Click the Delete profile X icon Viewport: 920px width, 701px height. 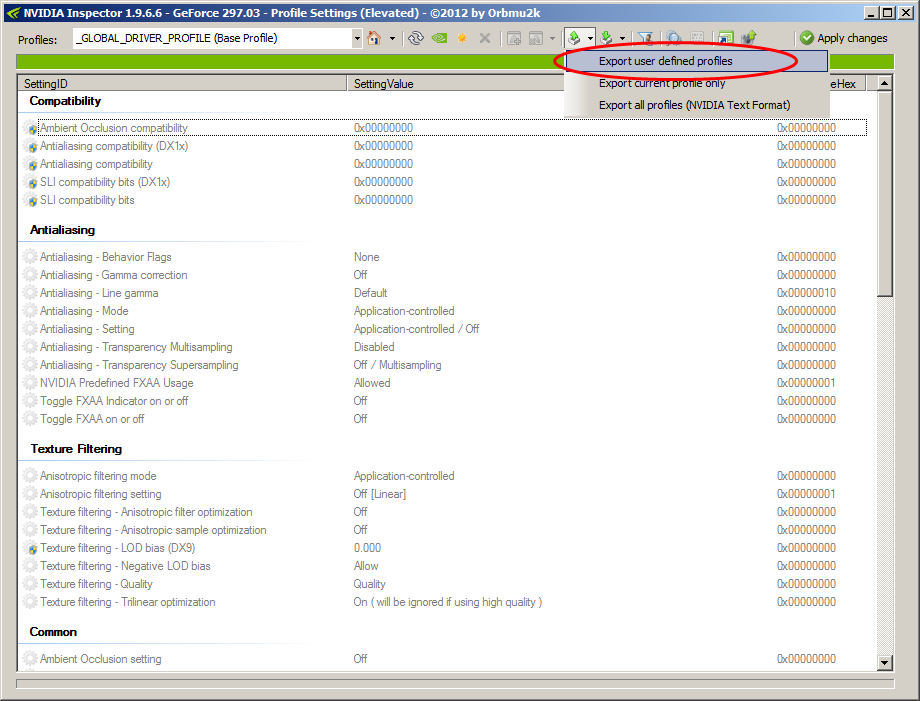(485, 38)
